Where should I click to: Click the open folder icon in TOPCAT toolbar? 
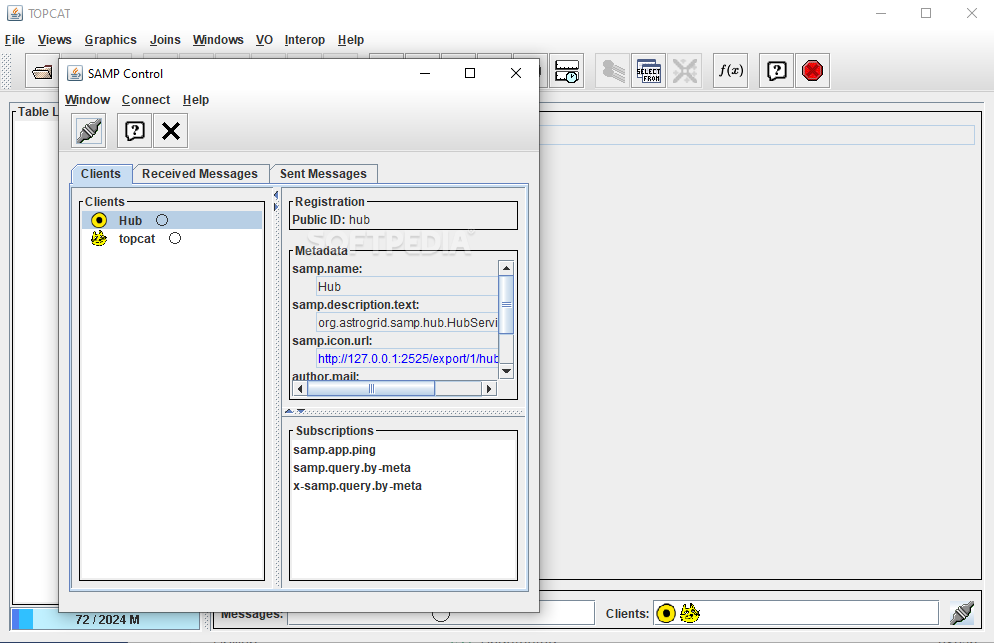(x=42, y=71)
